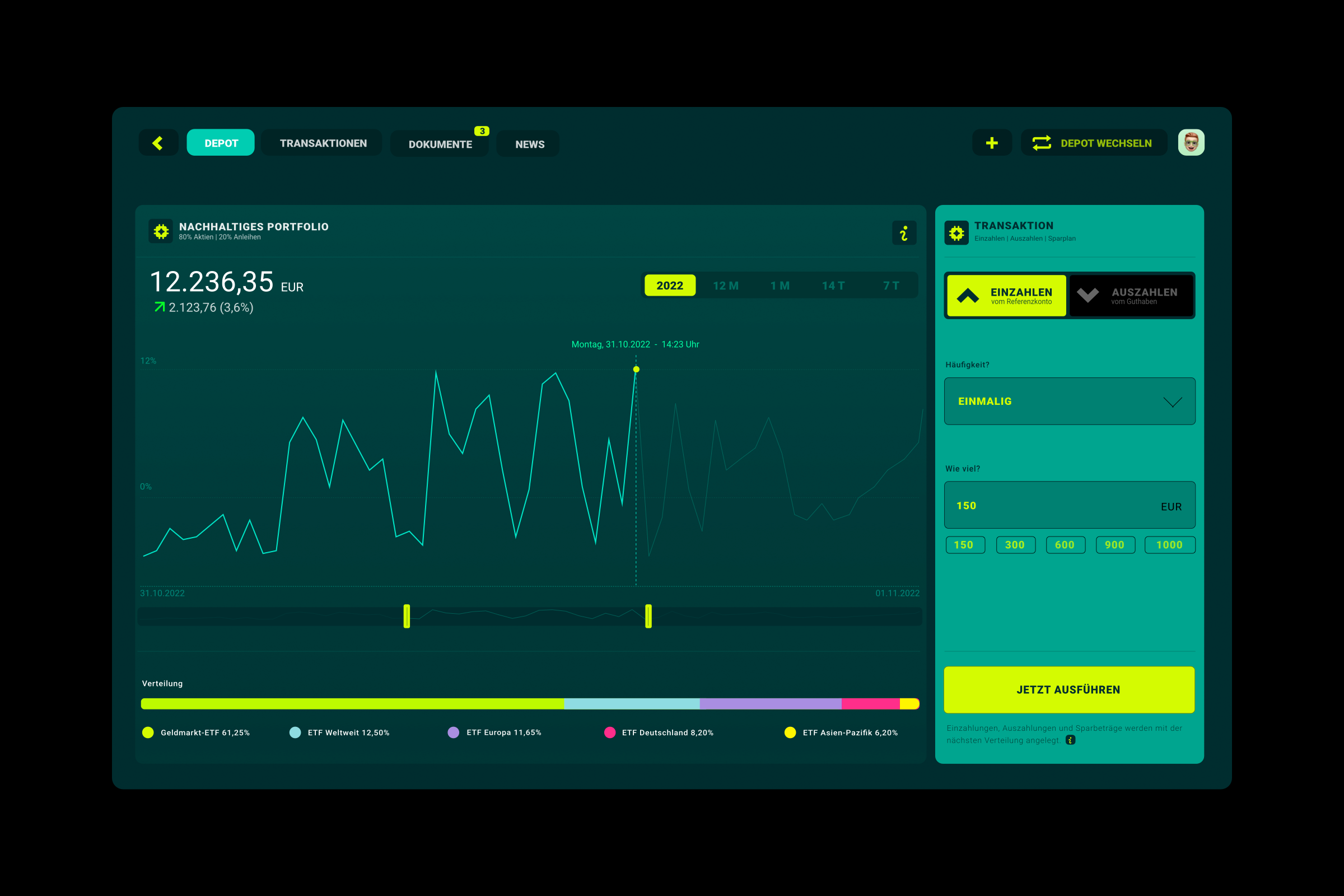The height and width of the screenshot is (896, 1344).
Task: Click the back arrow icon
Action: [158, 143]
